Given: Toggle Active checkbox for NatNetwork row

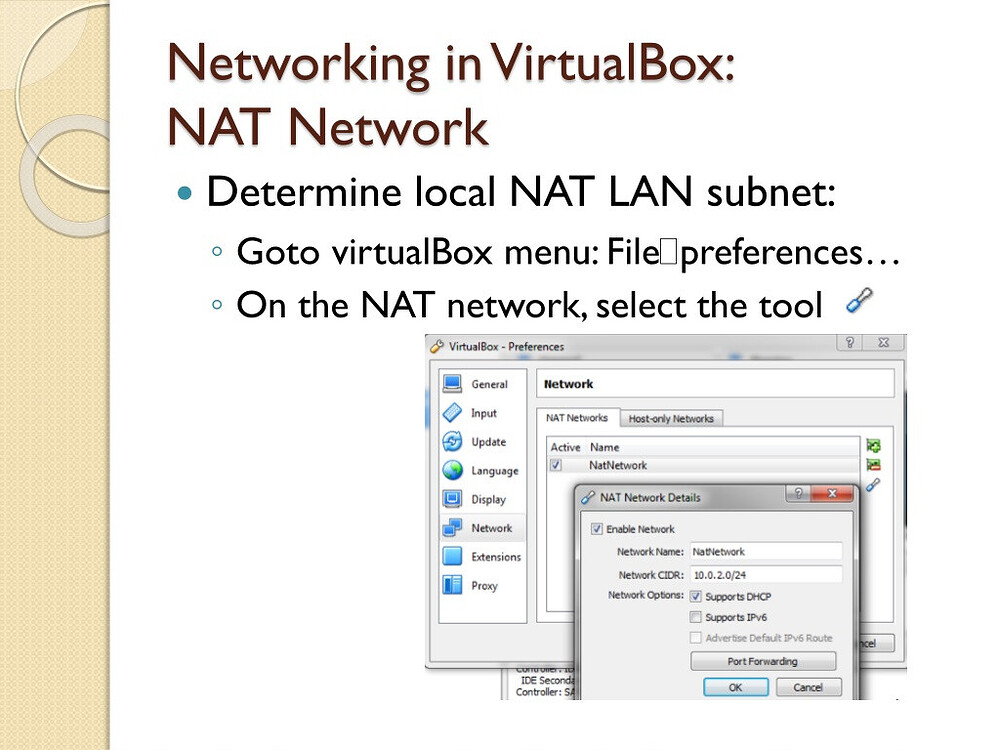Looking at the screenshot, I should 556,465.
